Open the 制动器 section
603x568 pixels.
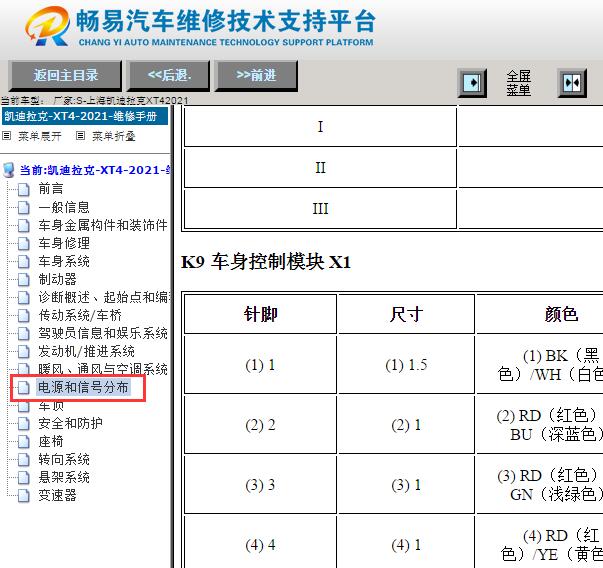[x=57, y=279]
